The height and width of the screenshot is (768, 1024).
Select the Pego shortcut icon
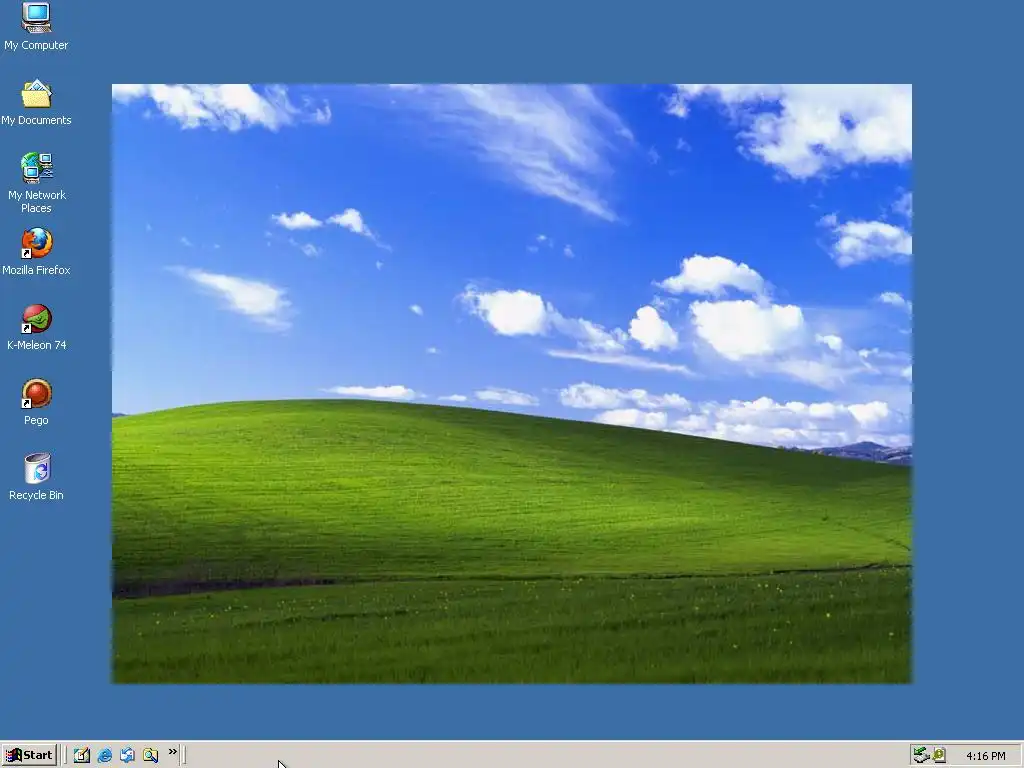click(x=37, y=394)
